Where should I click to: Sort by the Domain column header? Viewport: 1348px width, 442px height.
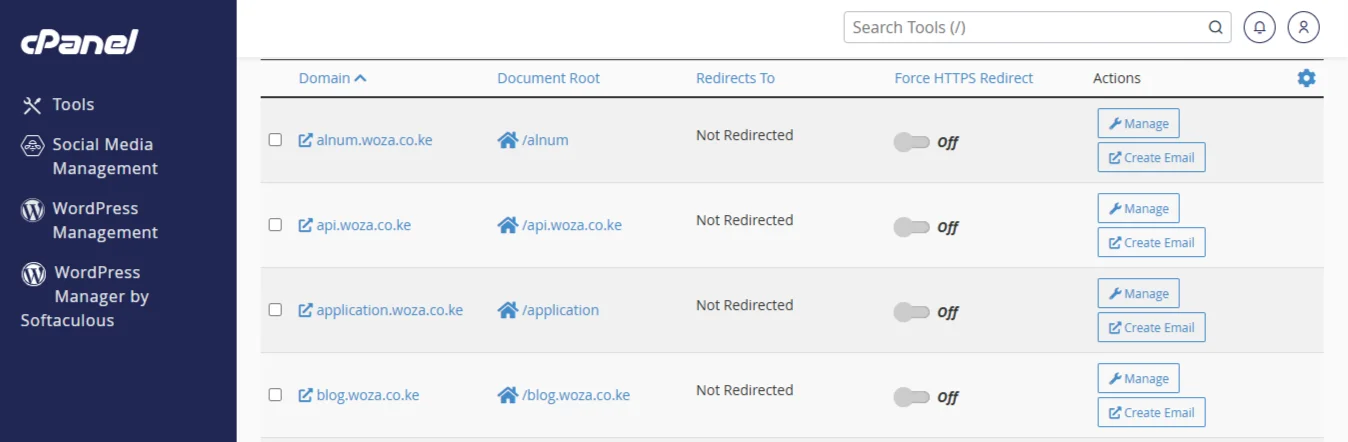(x=332, y=78)
